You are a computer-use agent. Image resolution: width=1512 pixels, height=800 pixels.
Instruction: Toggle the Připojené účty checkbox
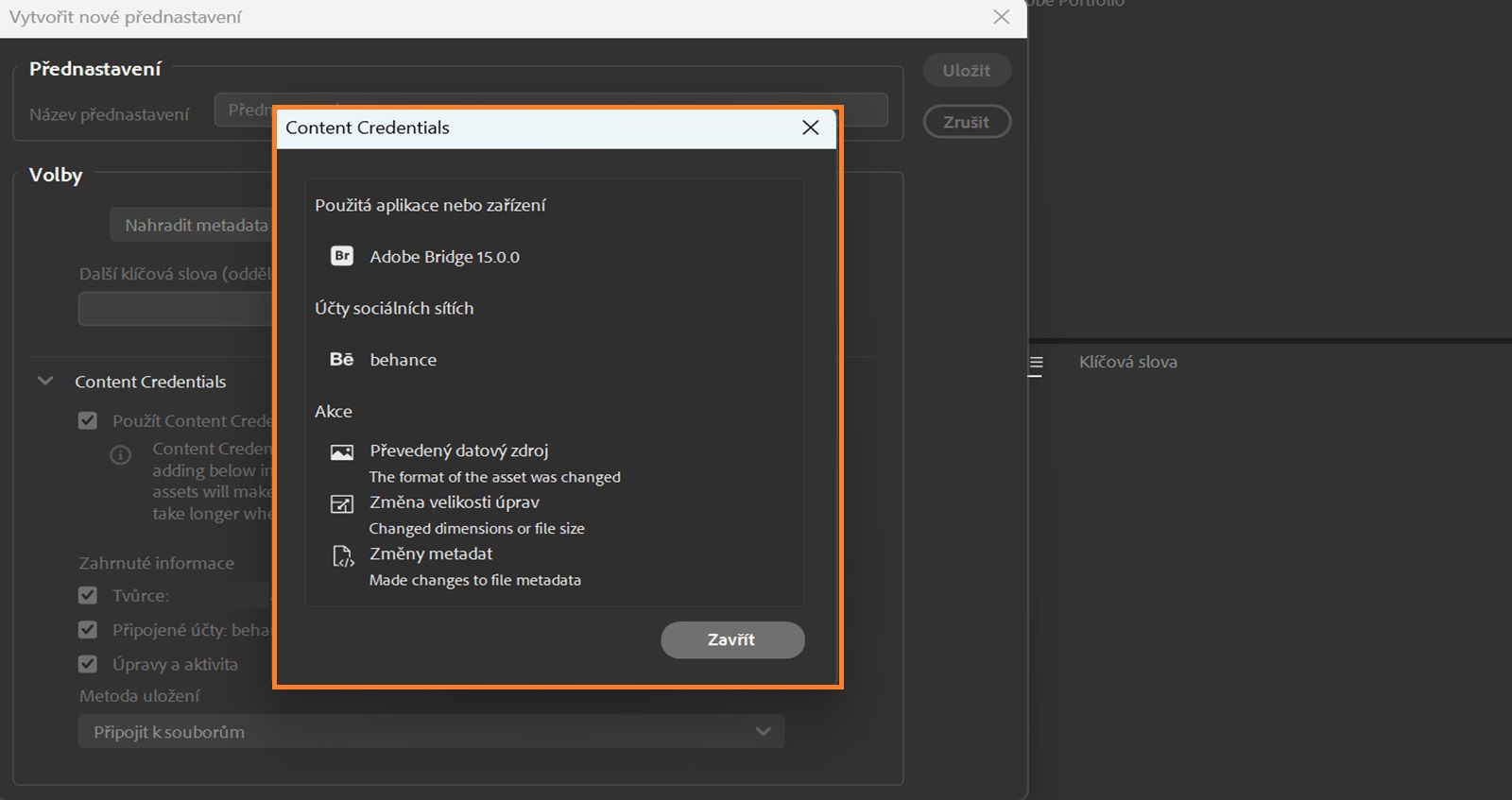[88, 629]
